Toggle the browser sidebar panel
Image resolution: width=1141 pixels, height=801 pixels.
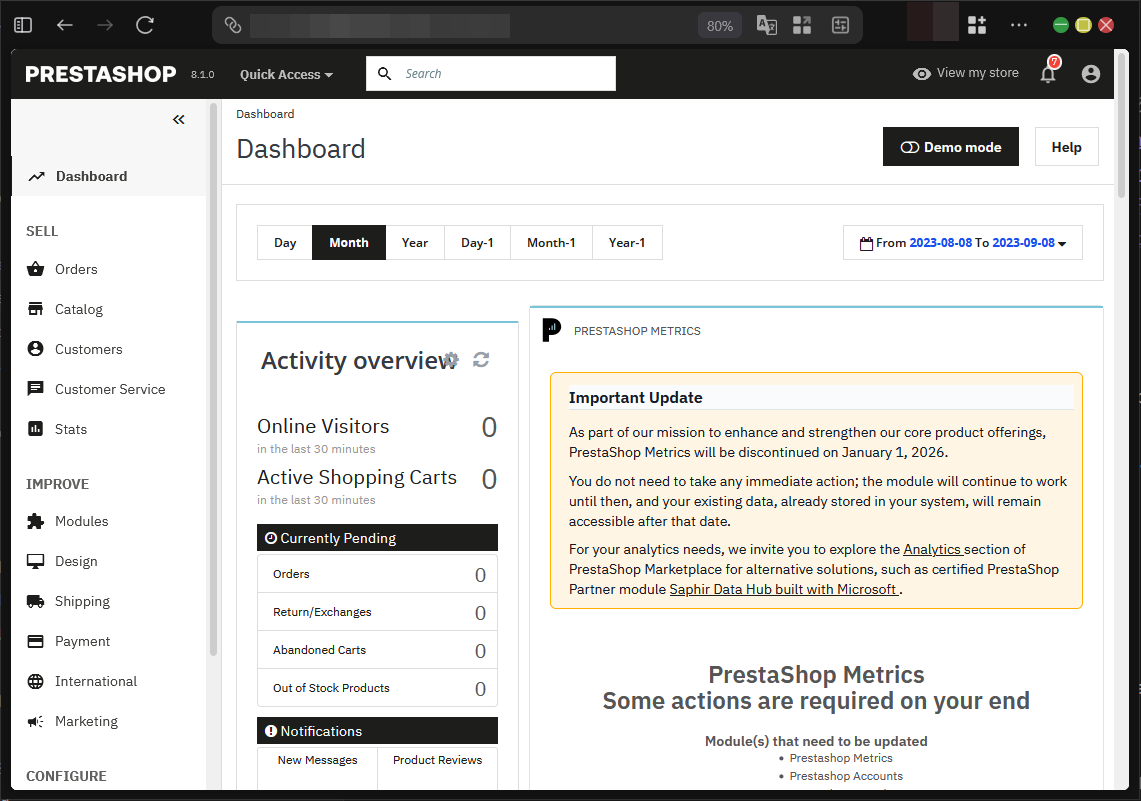[x=23, y=26]
